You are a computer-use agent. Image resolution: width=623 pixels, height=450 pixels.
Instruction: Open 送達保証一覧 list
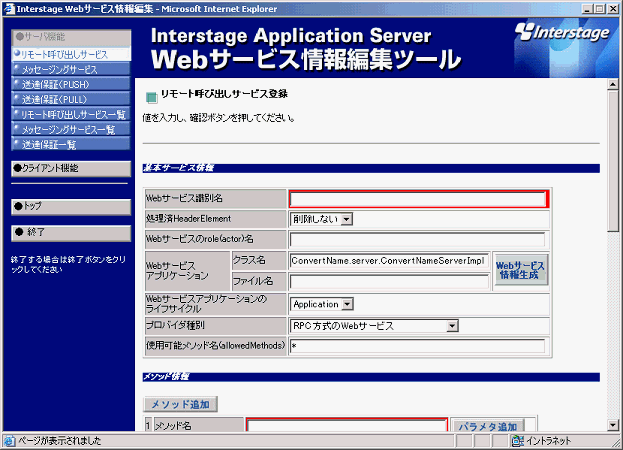tap(71, 144)
